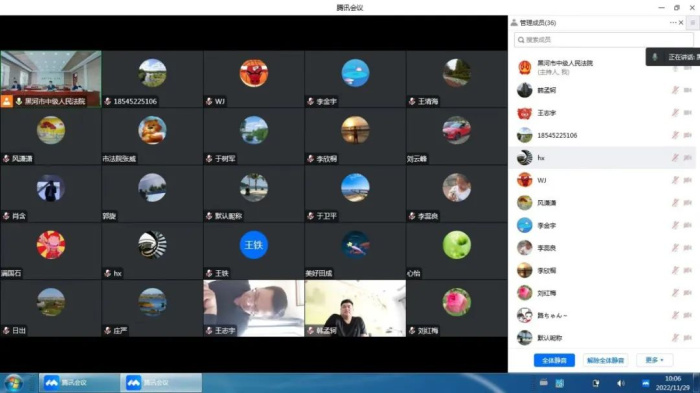Click the 搜索成员 search field
Viewport: 700px width, 393px height.
[x=604, y=40]
